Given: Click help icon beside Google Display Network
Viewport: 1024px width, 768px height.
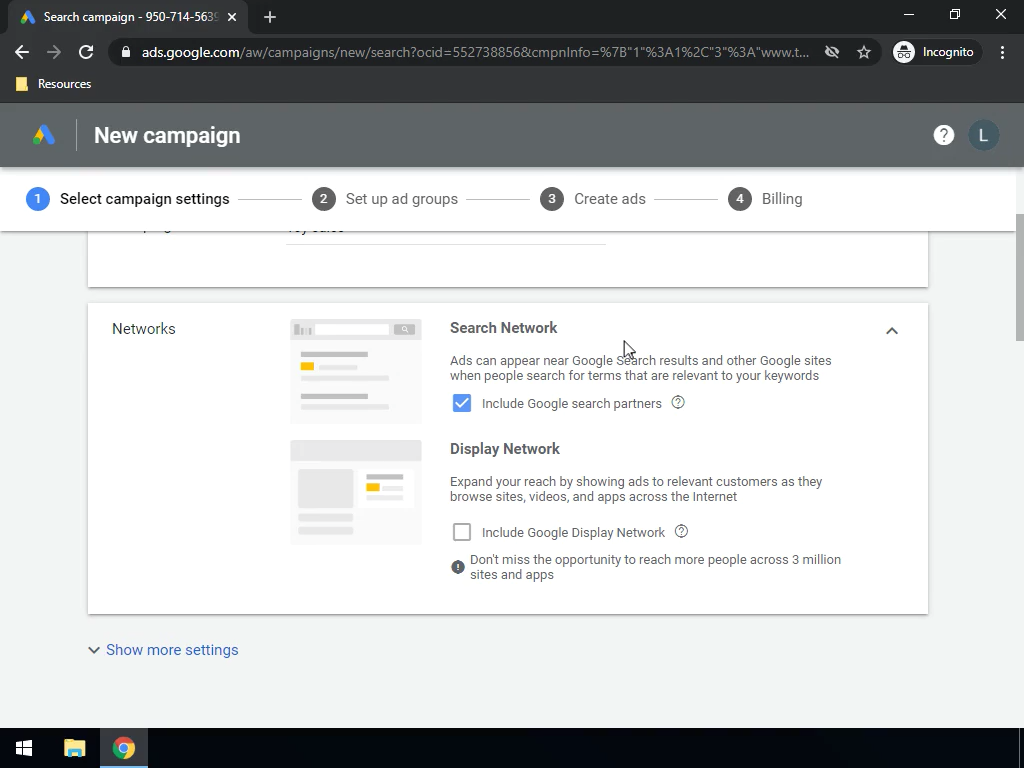Looking at the screenshot, I should [682, 532].
